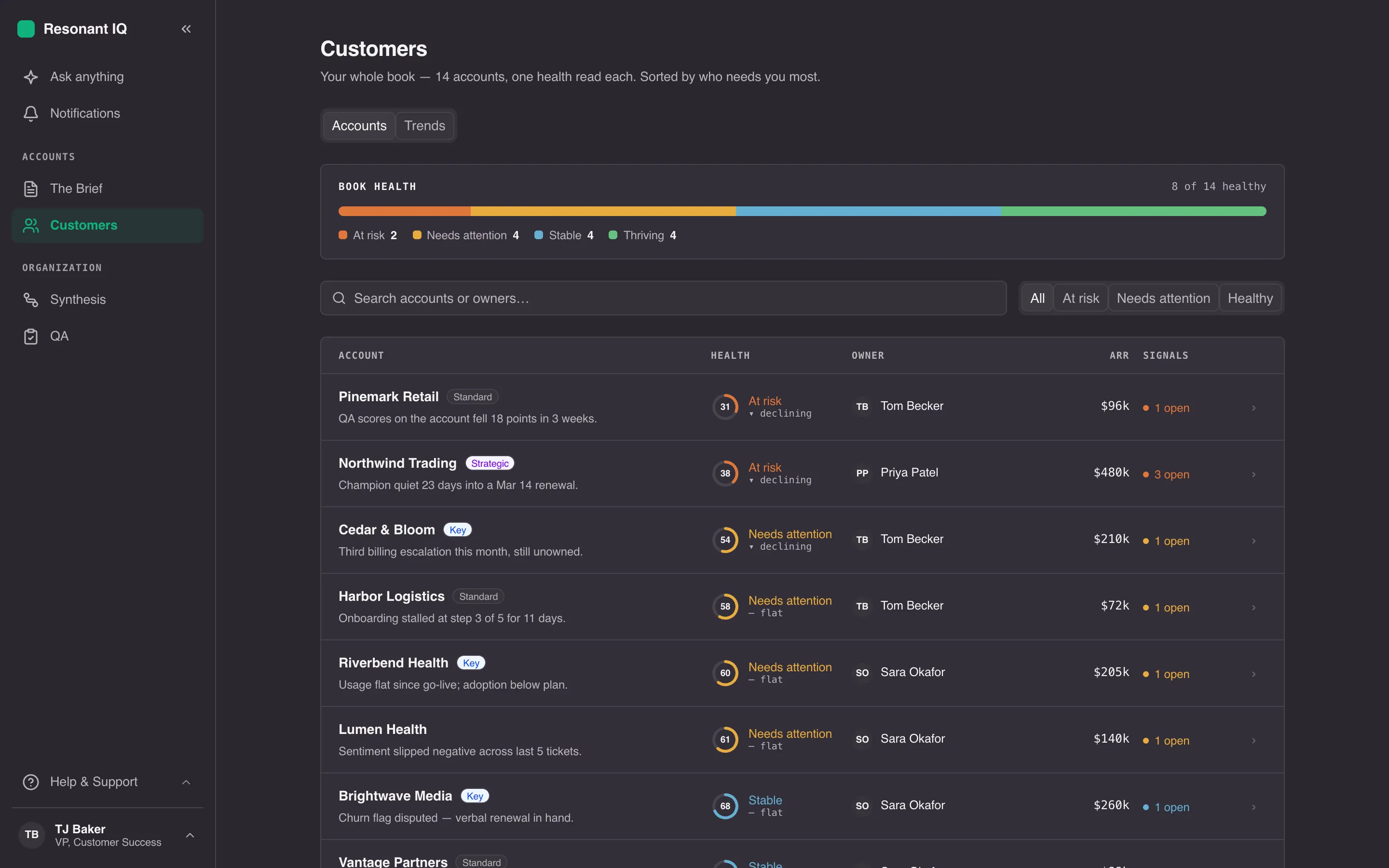This screenshot has height=868, width=1389.
Task: Open Ask anything sparkle icon
Action: 31,77
